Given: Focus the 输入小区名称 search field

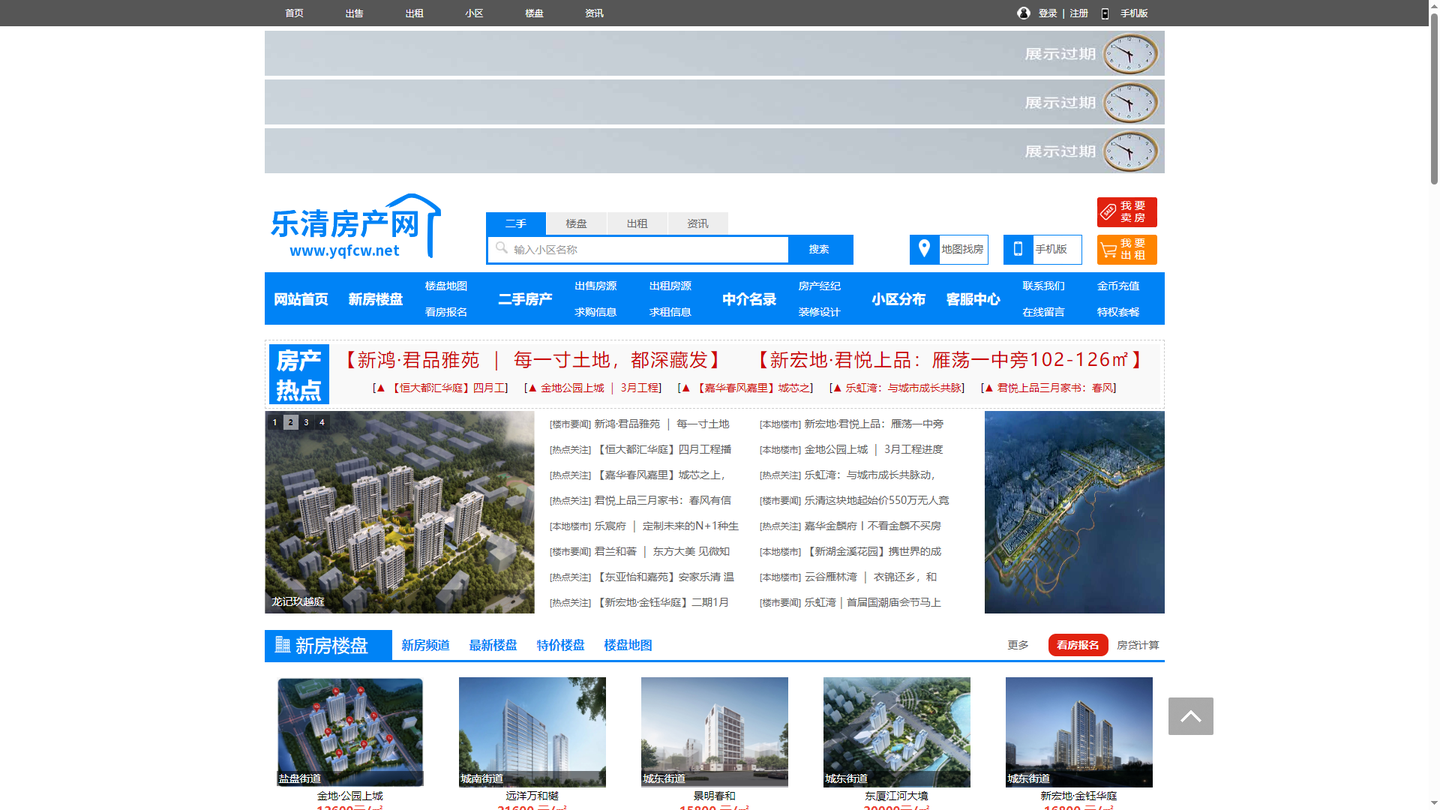Looking at the screenshot, I should [x=640, y=249].
